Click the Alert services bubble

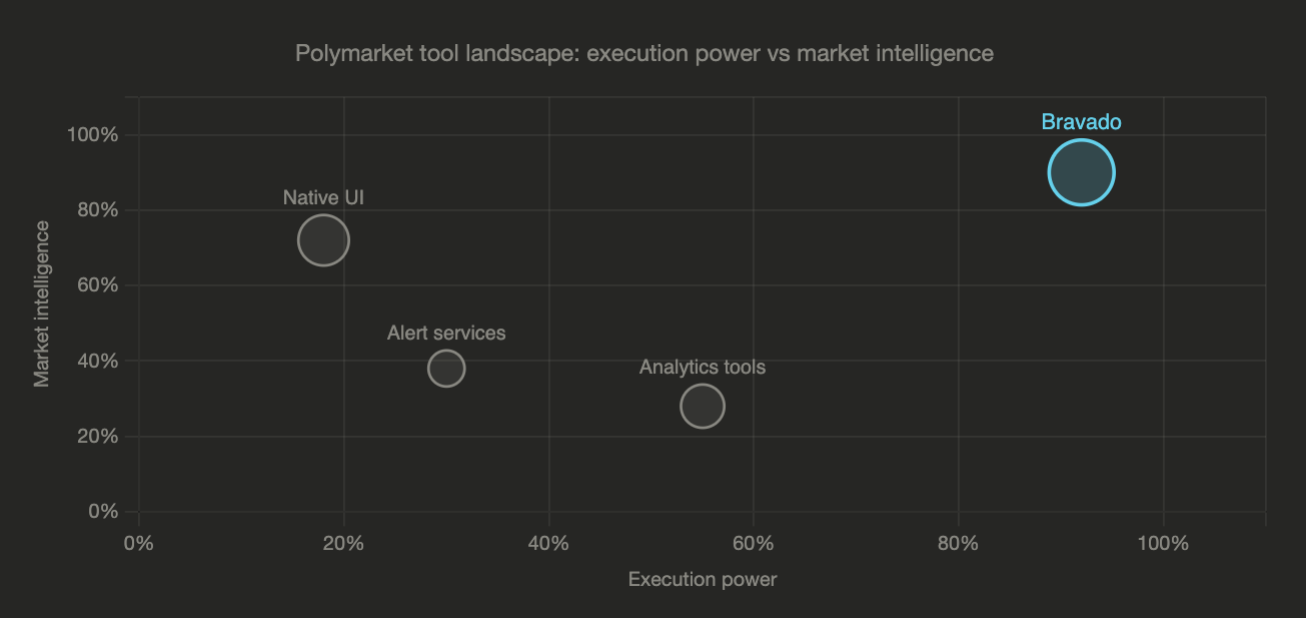click(446, 368)
